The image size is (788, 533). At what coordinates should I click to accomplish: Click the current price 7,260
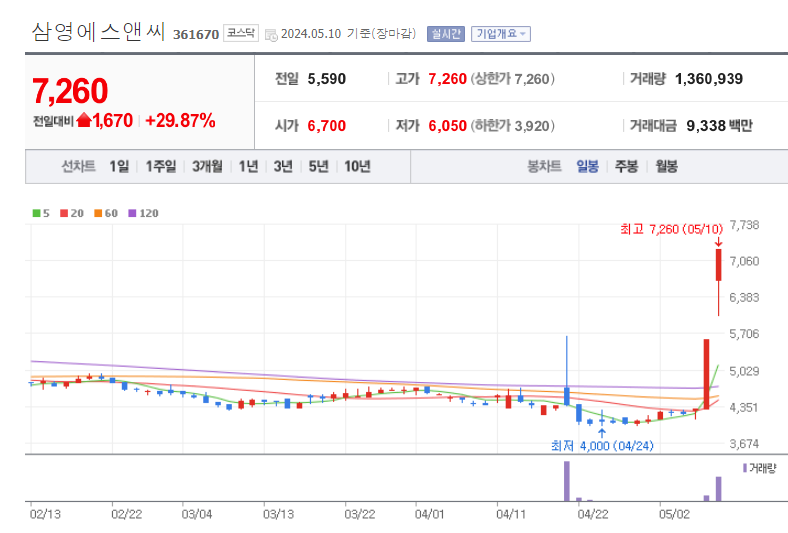coord(70,91)
